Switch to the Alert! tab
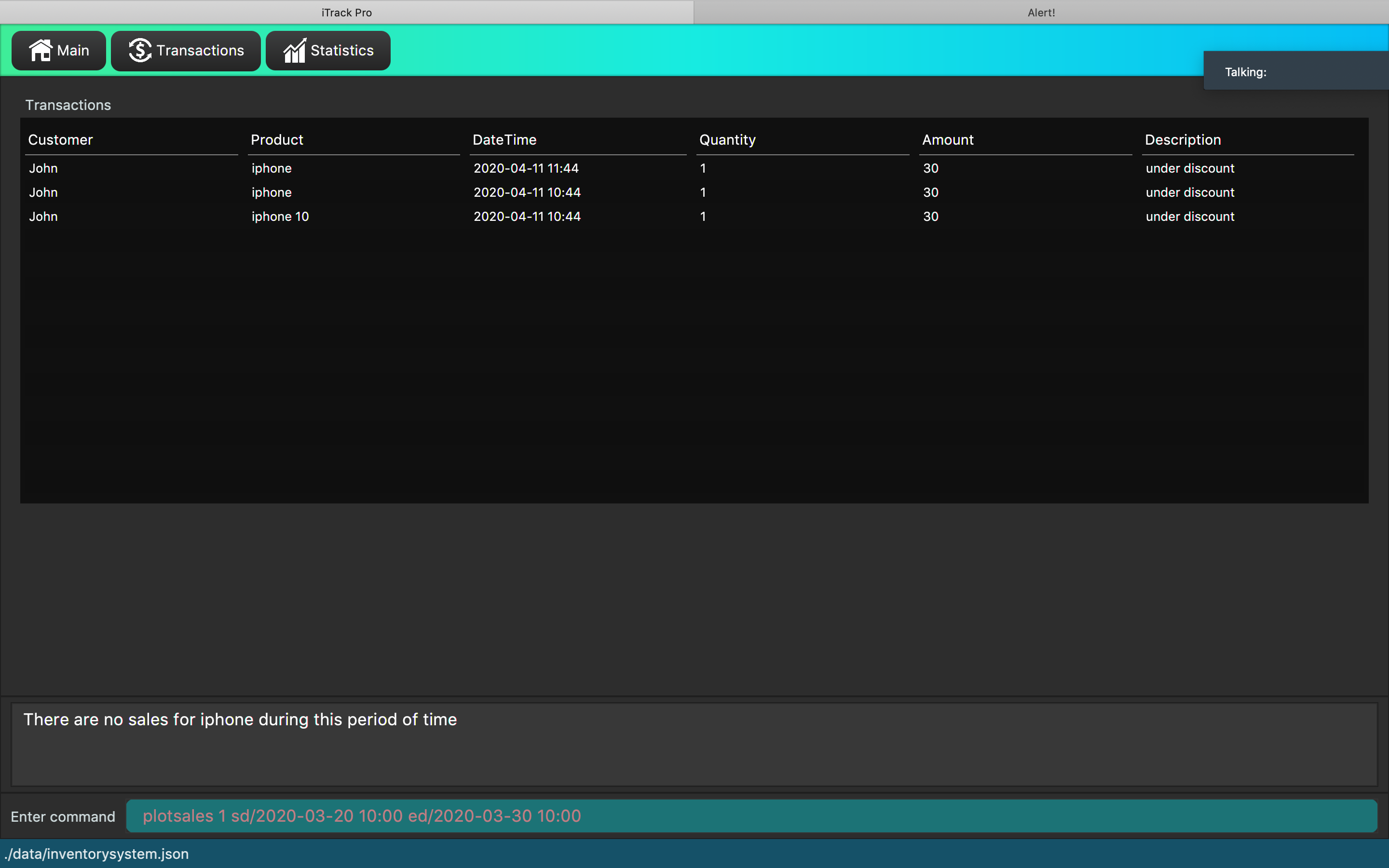The height and width of the screenshot is (868, 1389). [x=1041, y=12]
